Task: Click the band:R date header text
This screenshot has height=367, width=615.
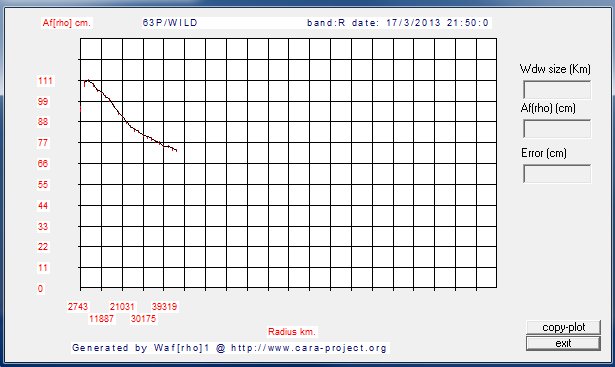Action: pos(398,23)
